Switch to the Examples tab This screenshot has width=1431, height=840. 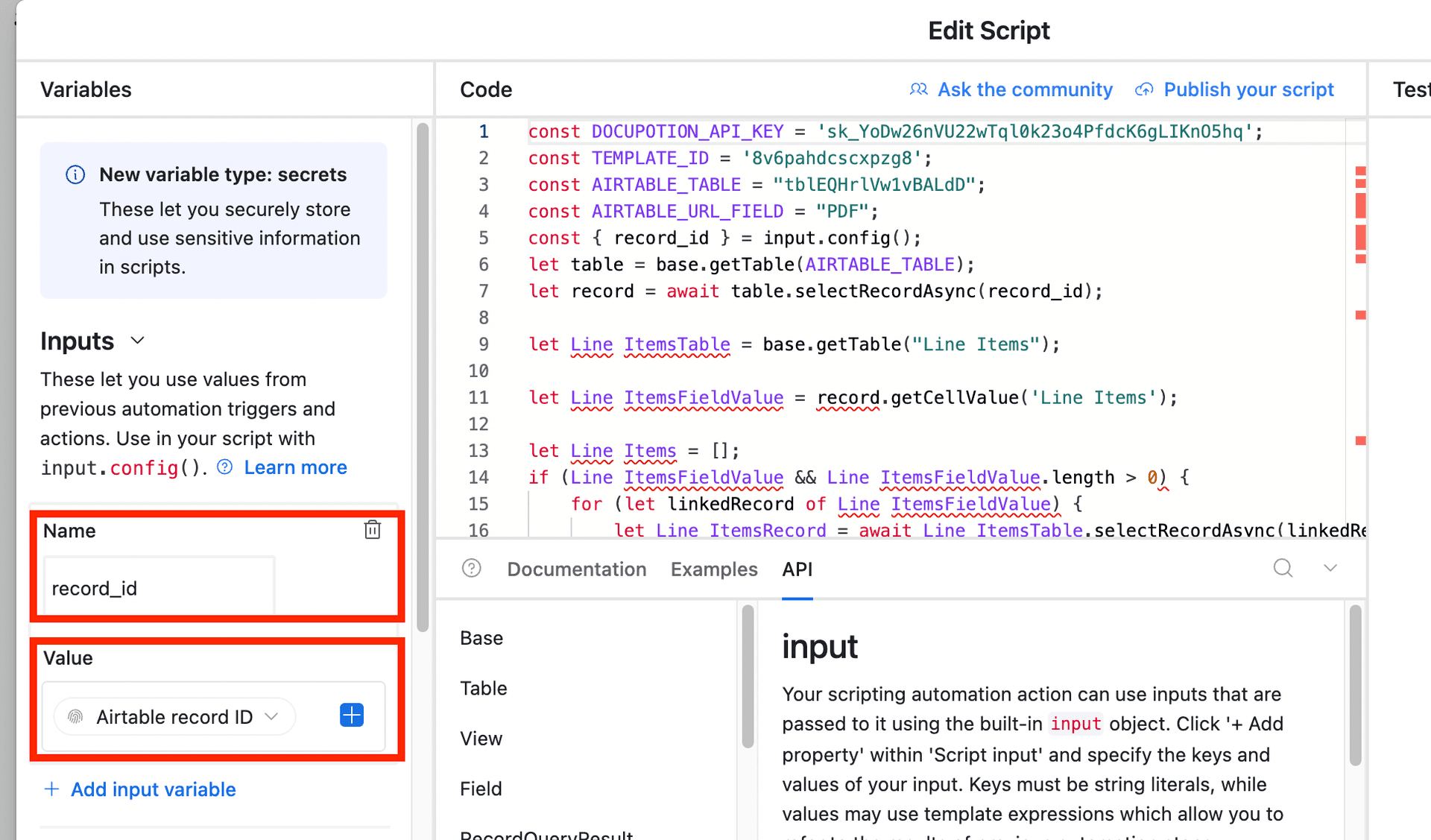714,569
